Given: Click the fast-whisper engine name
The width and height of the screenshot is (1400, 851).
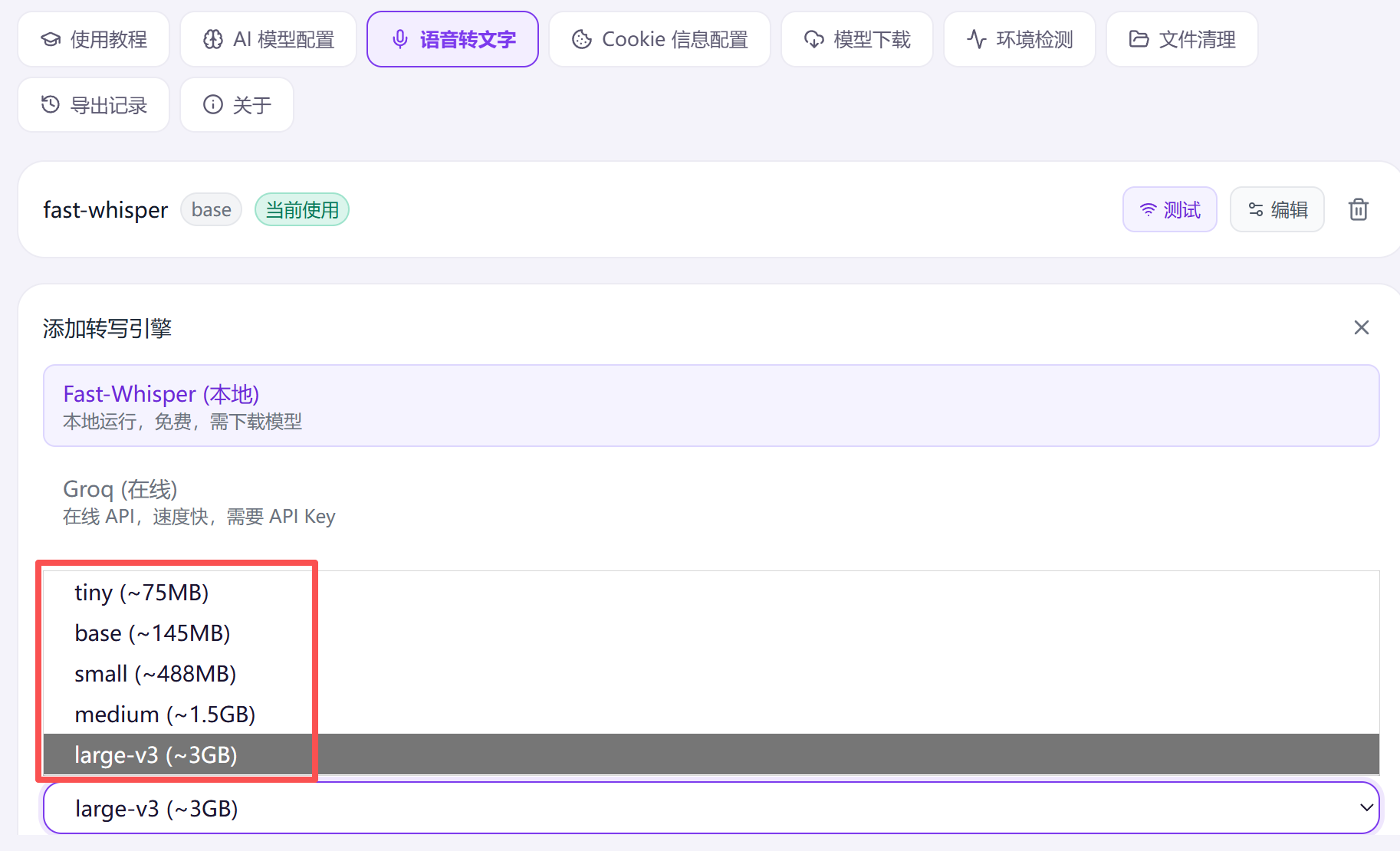Looking at the screenshot, I should tap(106, 209).
